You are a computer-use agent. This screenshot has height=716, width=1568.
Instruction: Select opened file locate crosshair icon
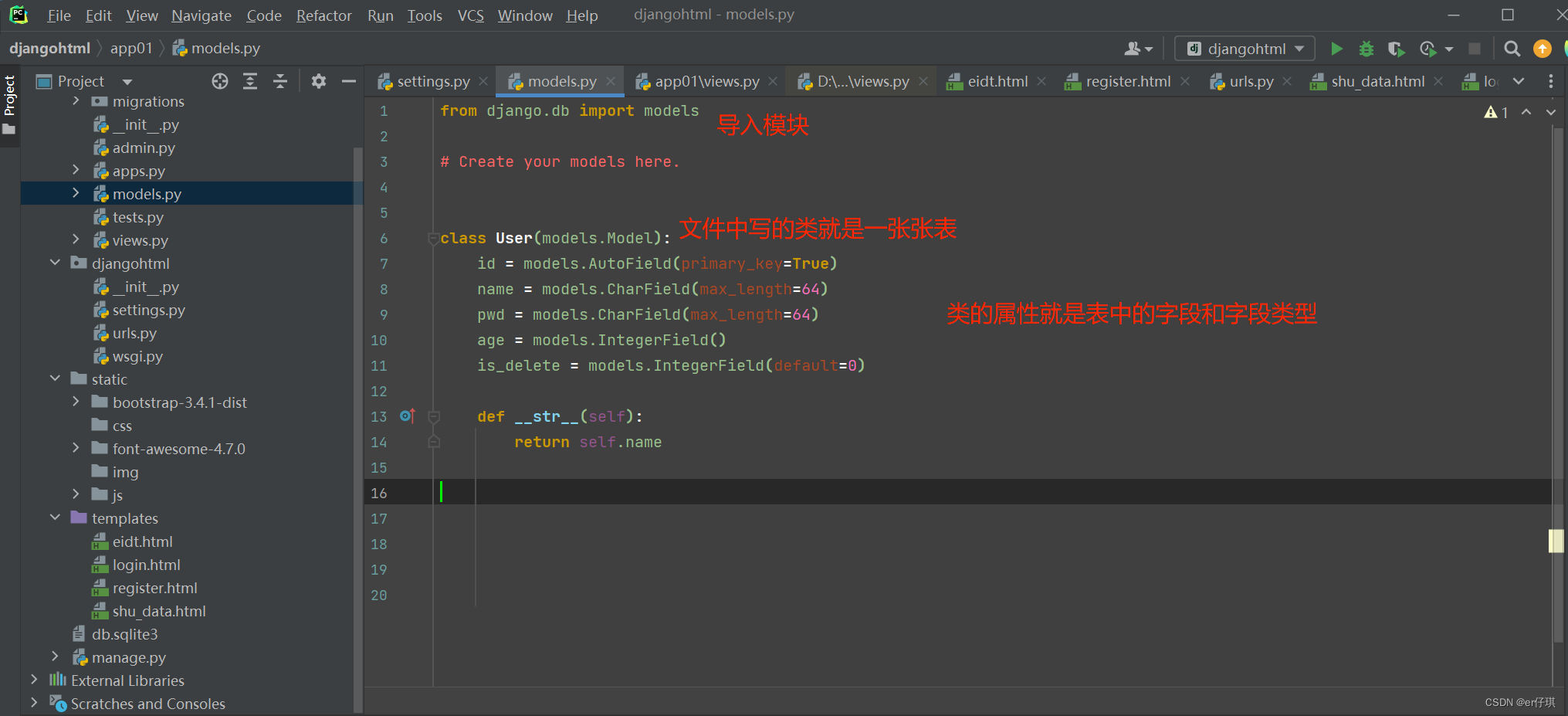coord(220,81)
